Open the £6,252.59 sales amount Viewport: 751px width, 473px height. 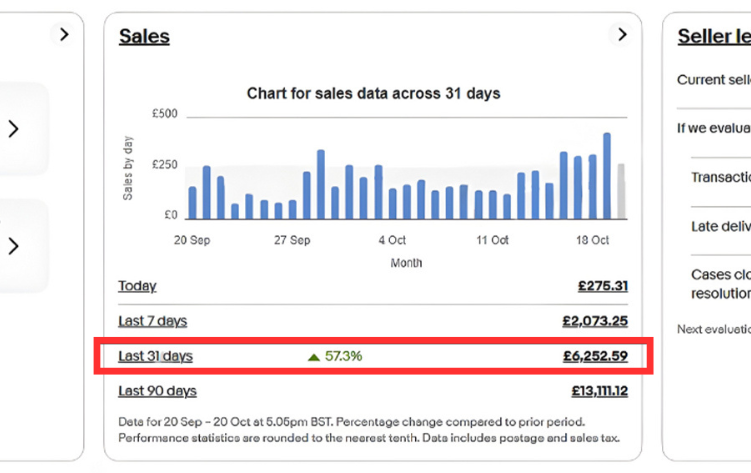pos(595,356)
